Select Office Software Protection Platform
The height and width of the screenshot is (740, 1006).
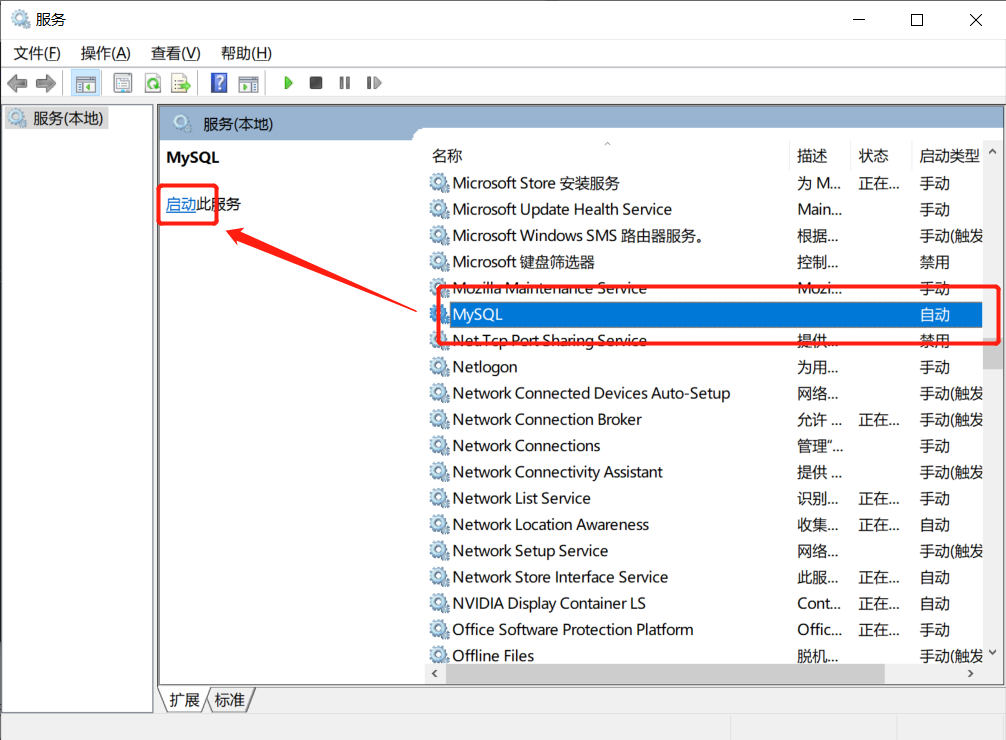[705, 630]
